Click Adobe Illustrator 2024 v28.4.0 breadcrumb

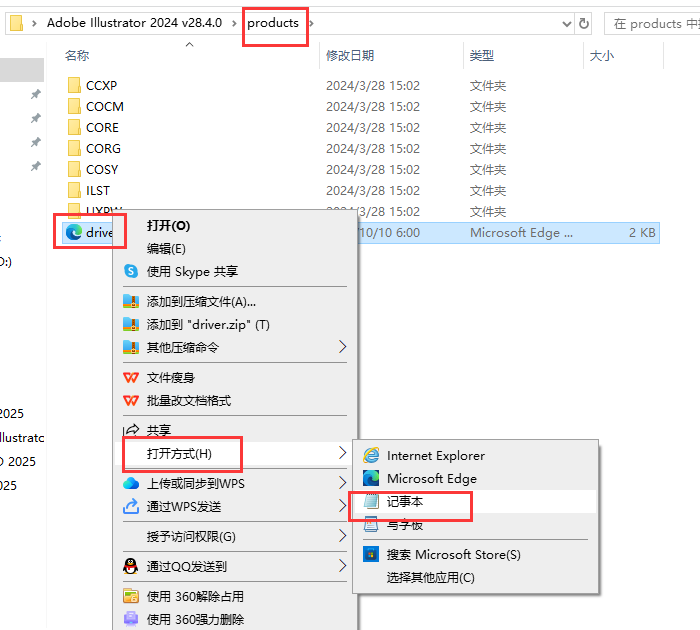pyautogui.click(x=134, y=23)
